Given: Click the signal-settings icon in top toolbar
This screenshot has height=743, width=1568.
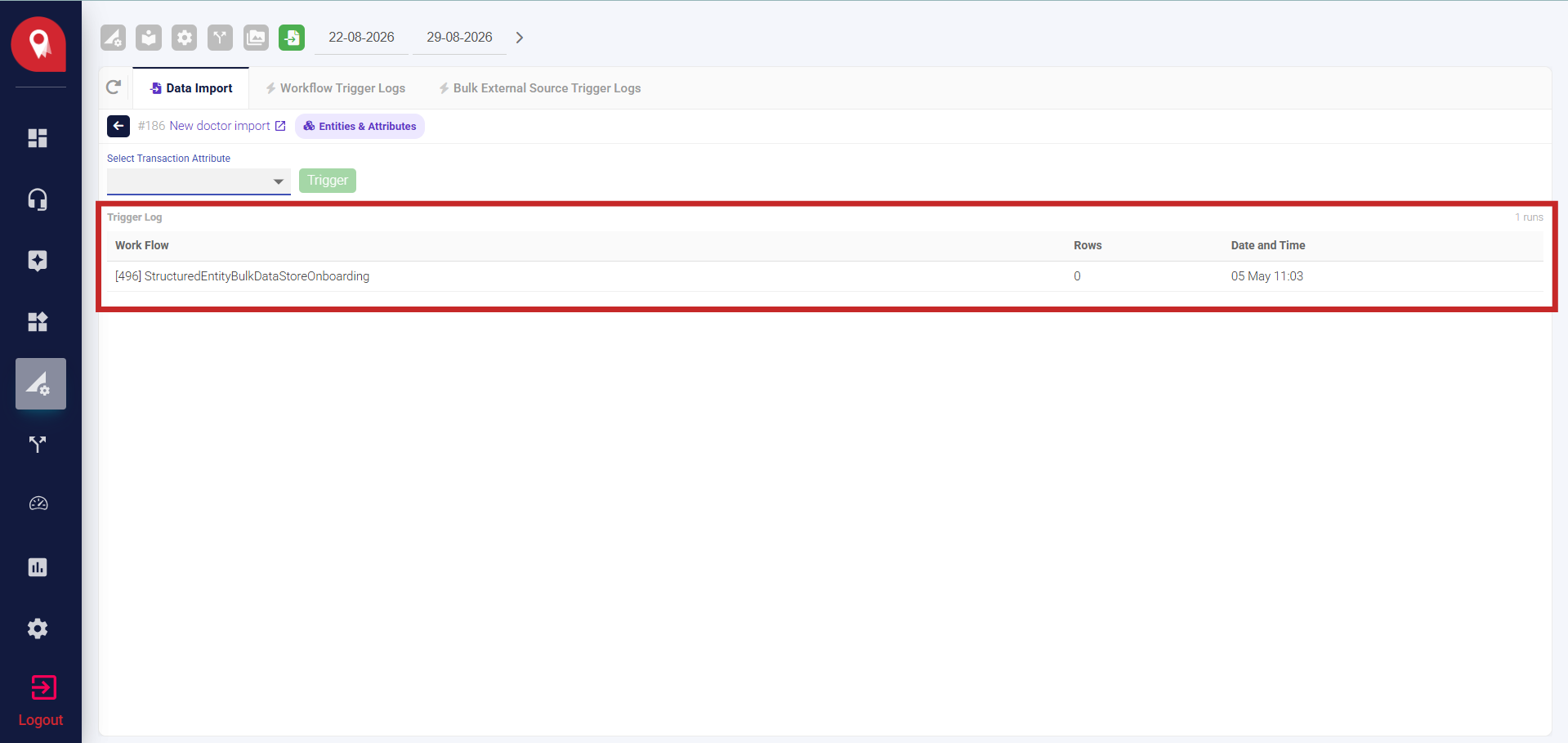Looking at the screenshot, I should coord(113,38).
